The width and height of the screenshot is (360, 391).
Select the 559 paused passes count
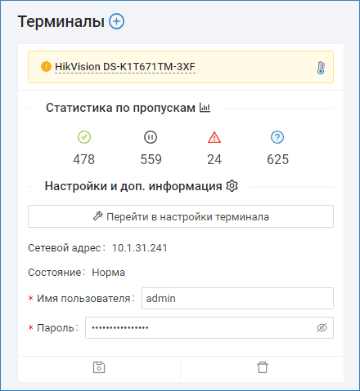tap(151, 159)
